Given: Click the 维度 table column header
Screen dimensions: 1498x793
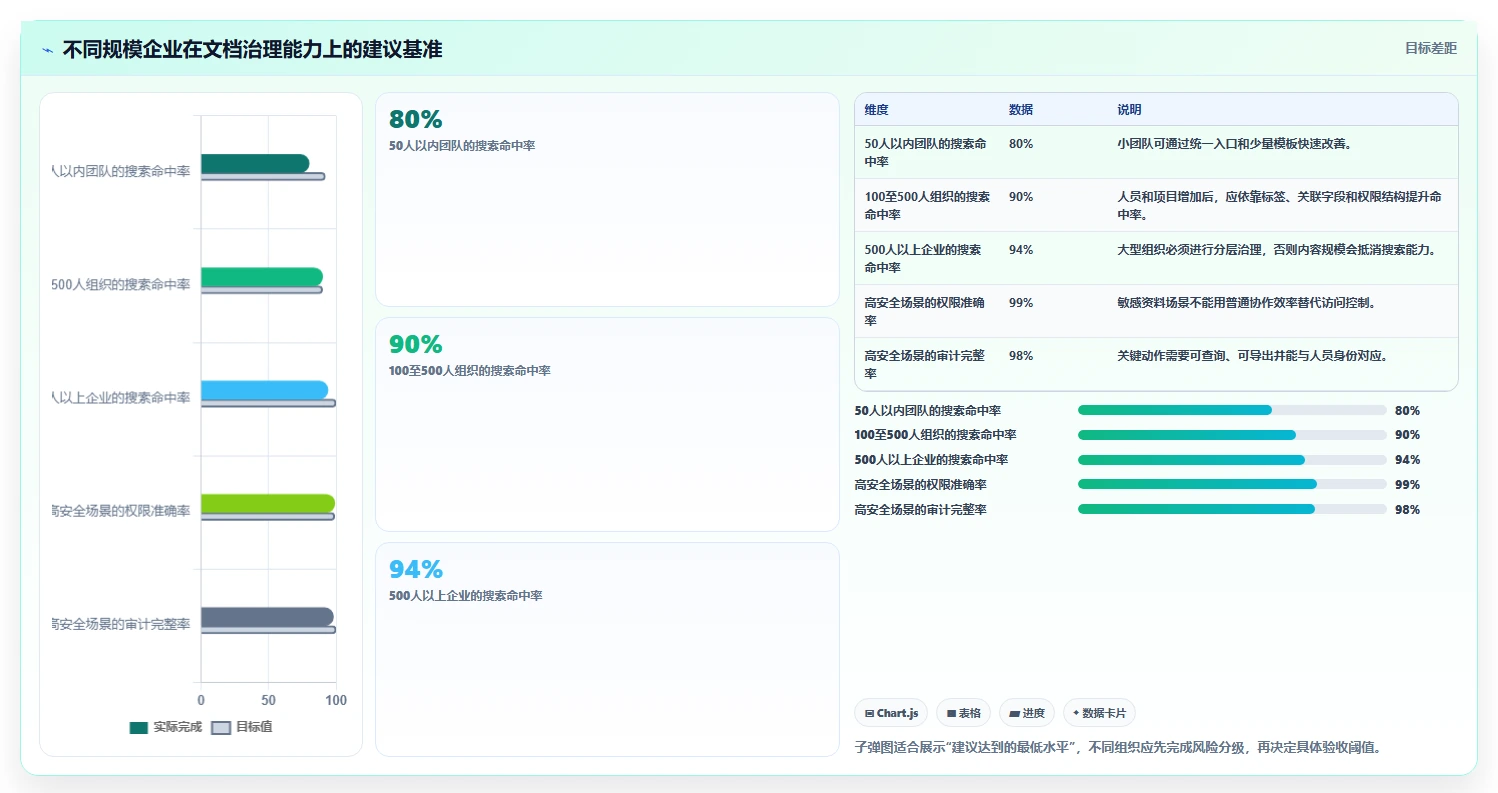Looking at the screenshot, I should point(877,109).
